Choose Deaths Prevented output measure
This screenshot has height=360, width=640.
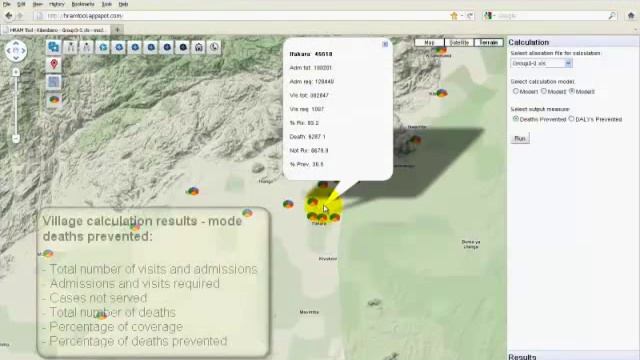(x=516, y=119)
